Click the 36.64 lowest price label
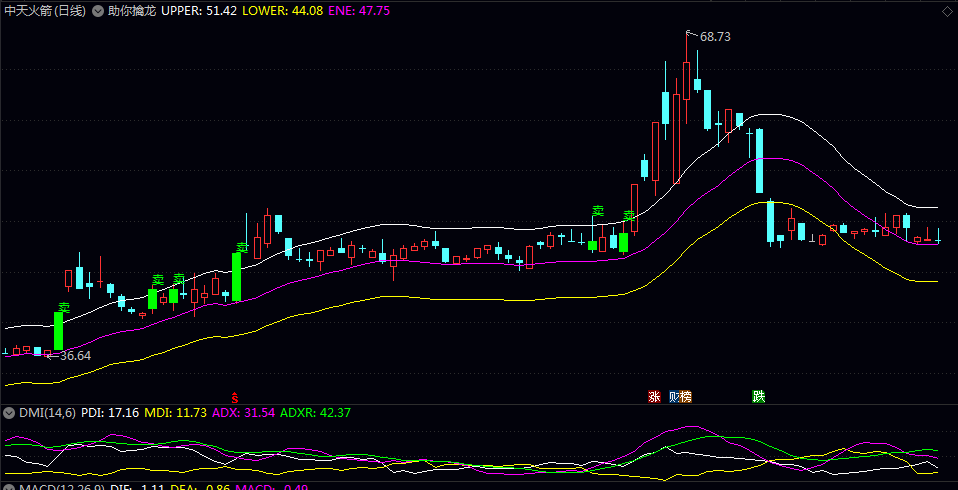This screenshot has width=958, height=490. pyautogui.click(x=75, y=355)
